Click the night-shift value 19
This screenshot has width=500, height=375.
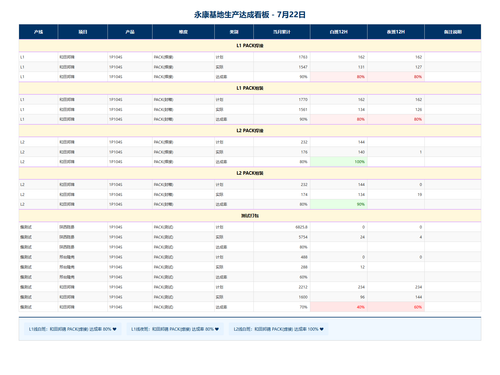[420, 194]
